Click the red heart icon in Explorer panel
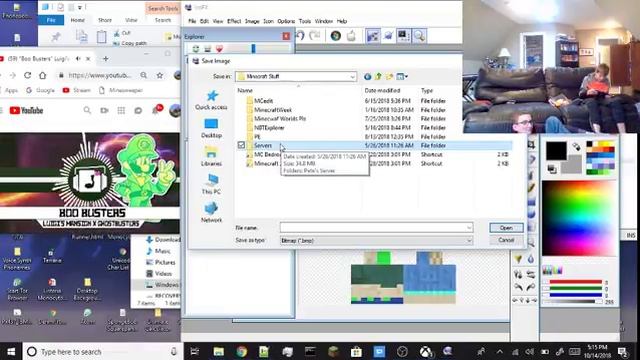The image size is (640, 360). 220,49
